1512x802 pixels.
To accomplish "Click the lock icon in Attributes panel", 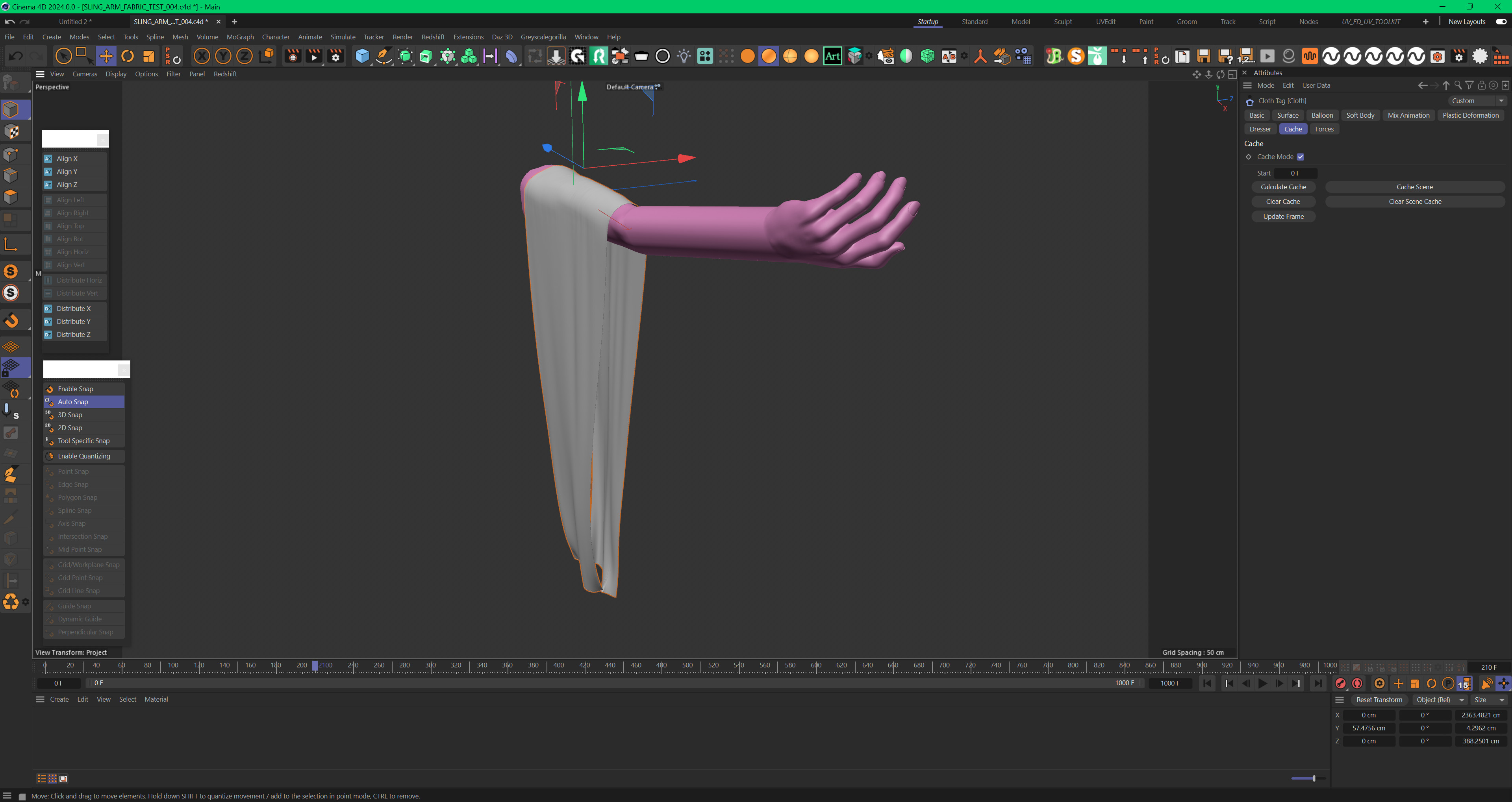I will [x=1481, y=86].
